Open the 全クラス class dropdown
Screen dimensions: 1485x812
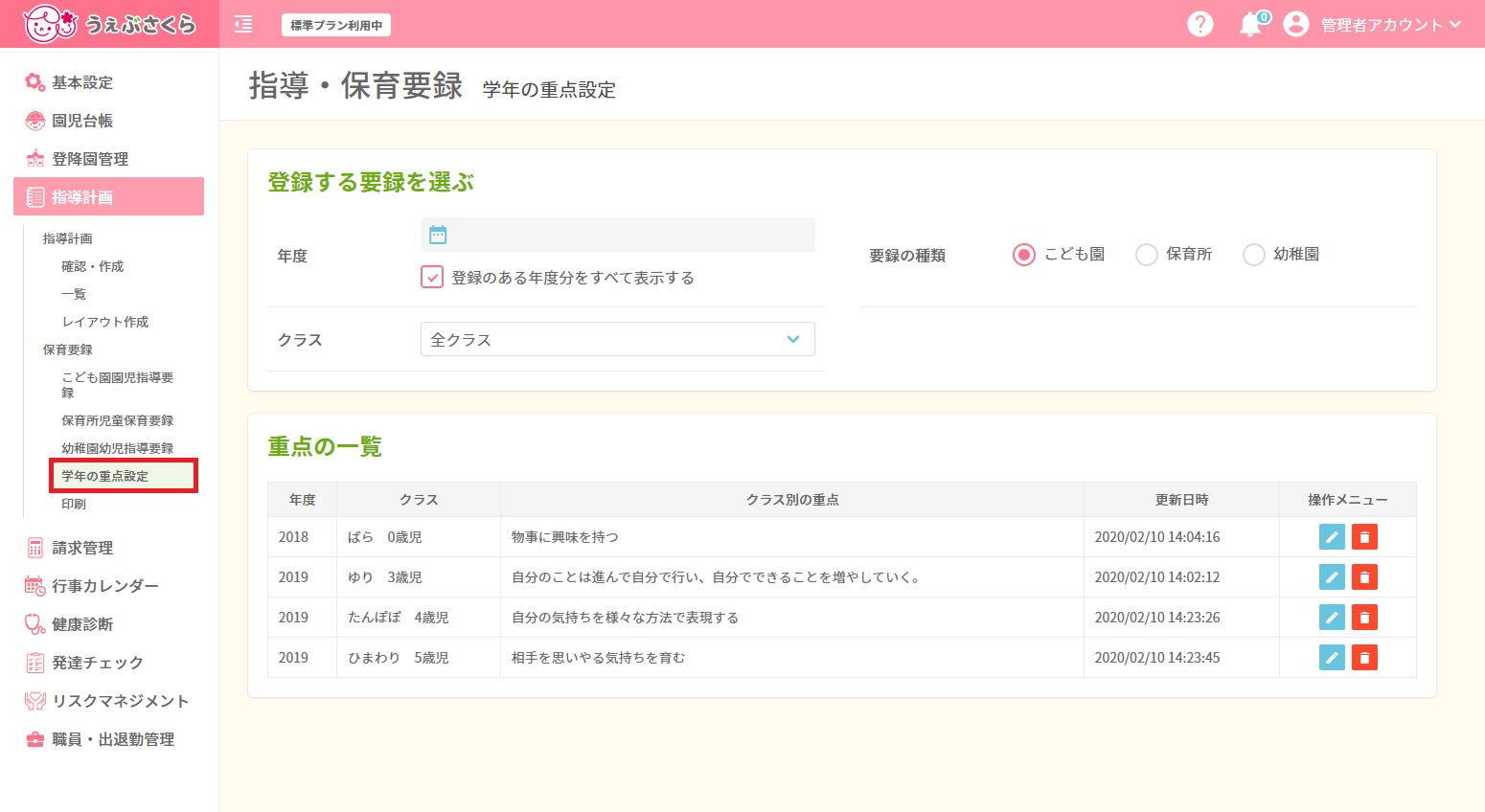(x=618, y=339)
